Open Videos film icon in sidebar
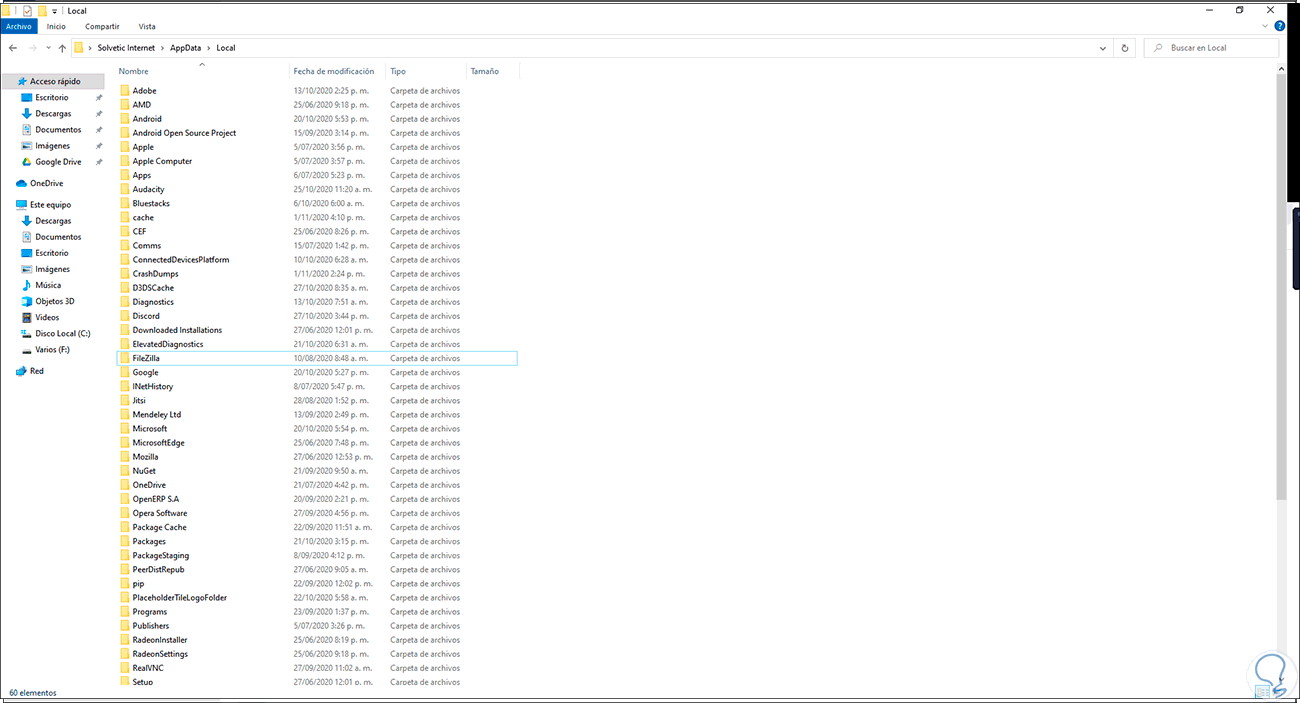 27,317
